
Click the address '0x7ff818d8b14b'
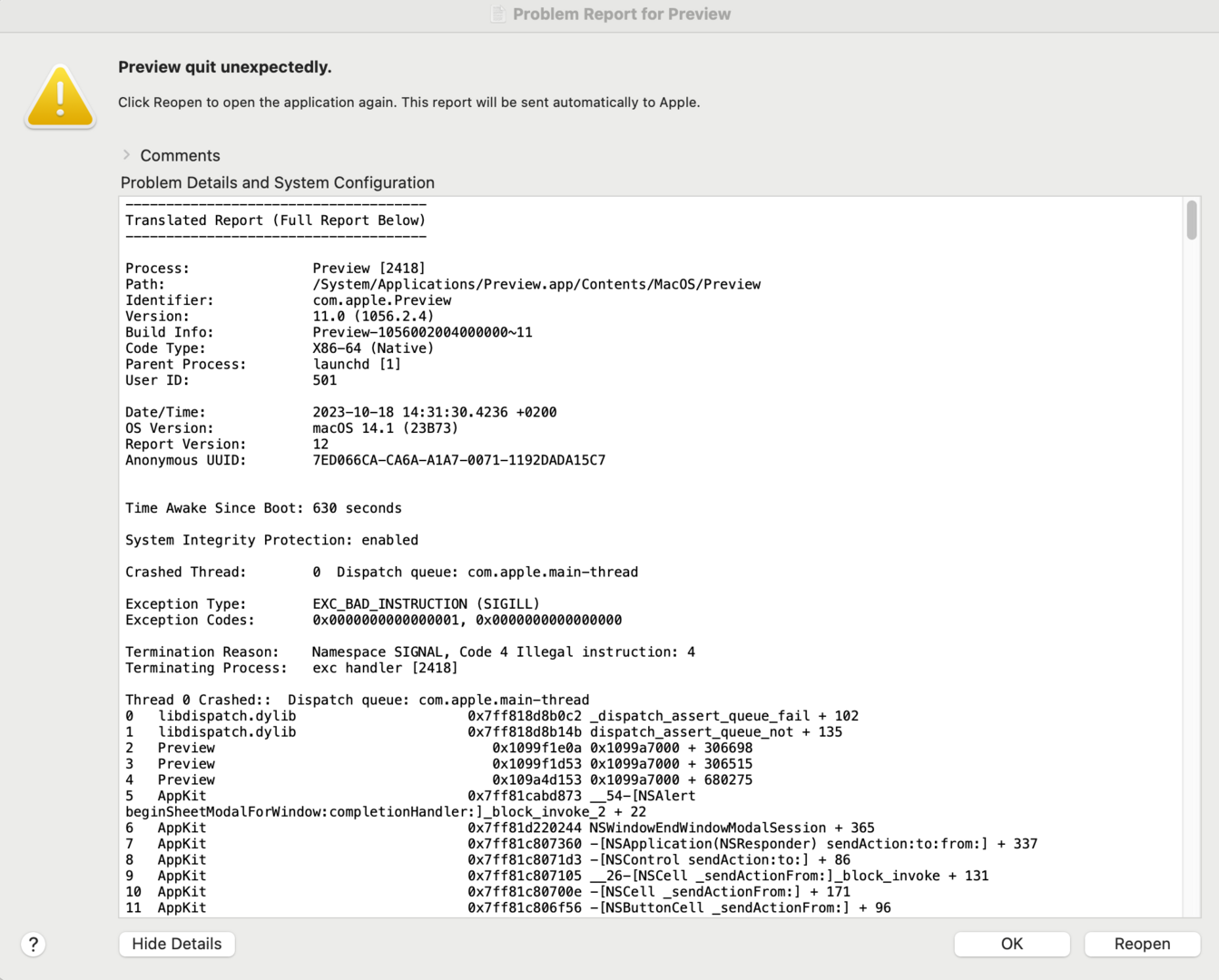pyautogui.click(x=525, y=732)
